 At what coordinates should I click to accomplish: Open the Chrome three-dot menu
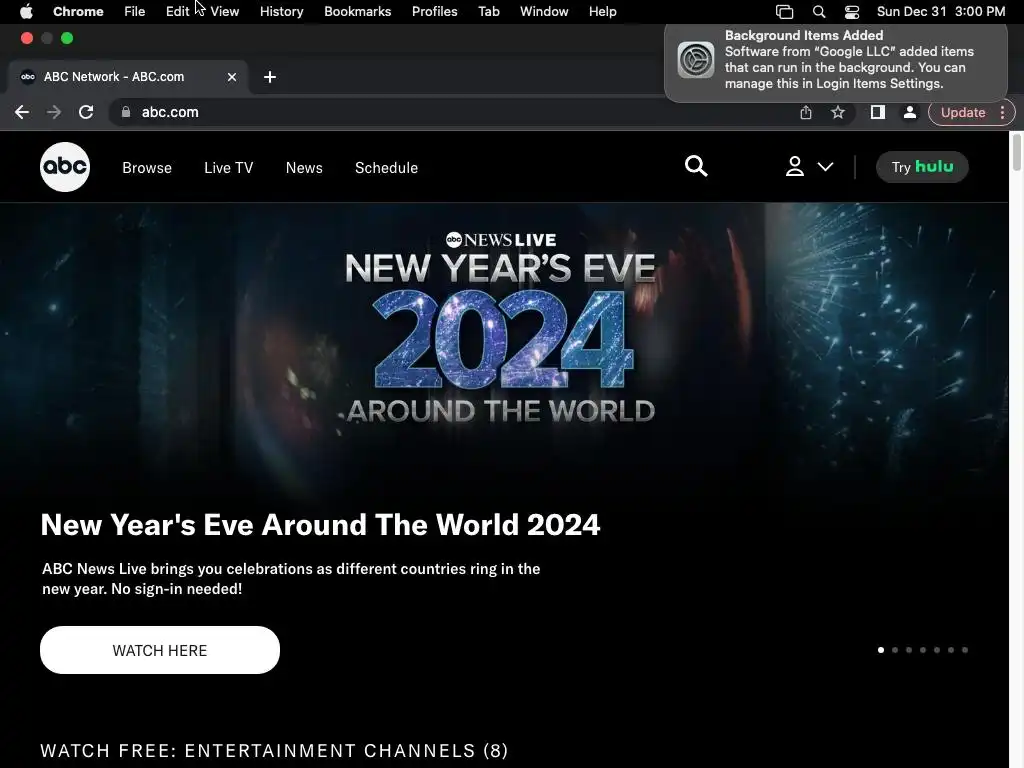[1002, 112]
